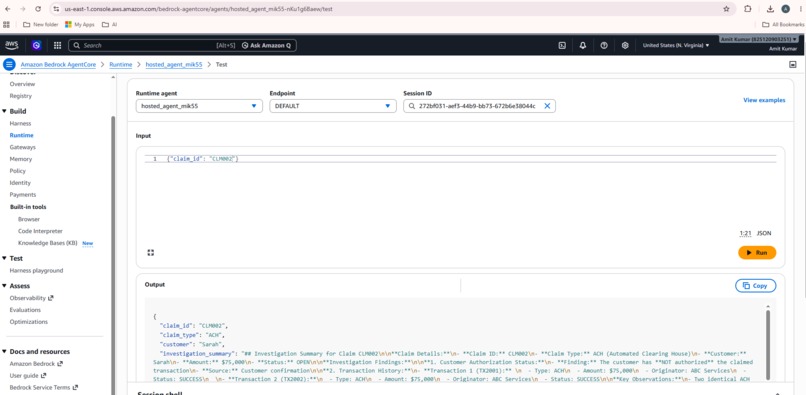806x395 pixels.
Task: Open Gateways in the sidebar
Action: [x=23, y=147]
